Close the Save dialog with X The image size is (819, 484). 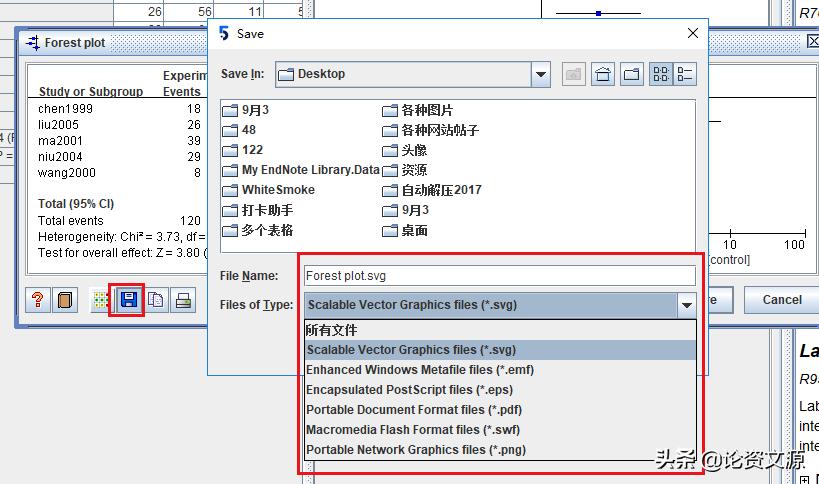[693, 33]
